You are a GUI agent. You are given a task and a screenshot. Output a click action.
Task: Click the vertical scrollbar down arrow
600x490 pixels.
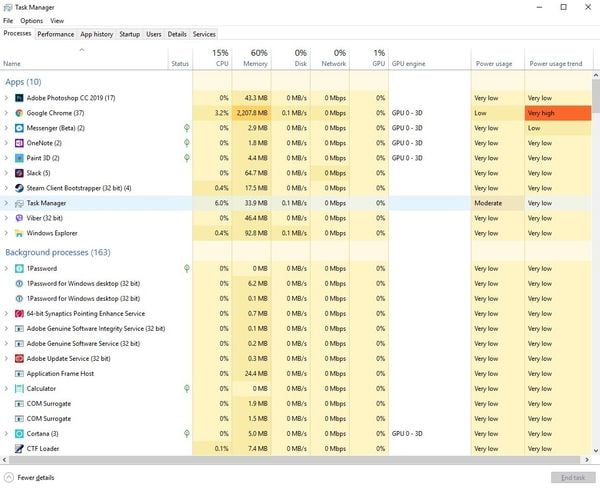pos(596,451)
